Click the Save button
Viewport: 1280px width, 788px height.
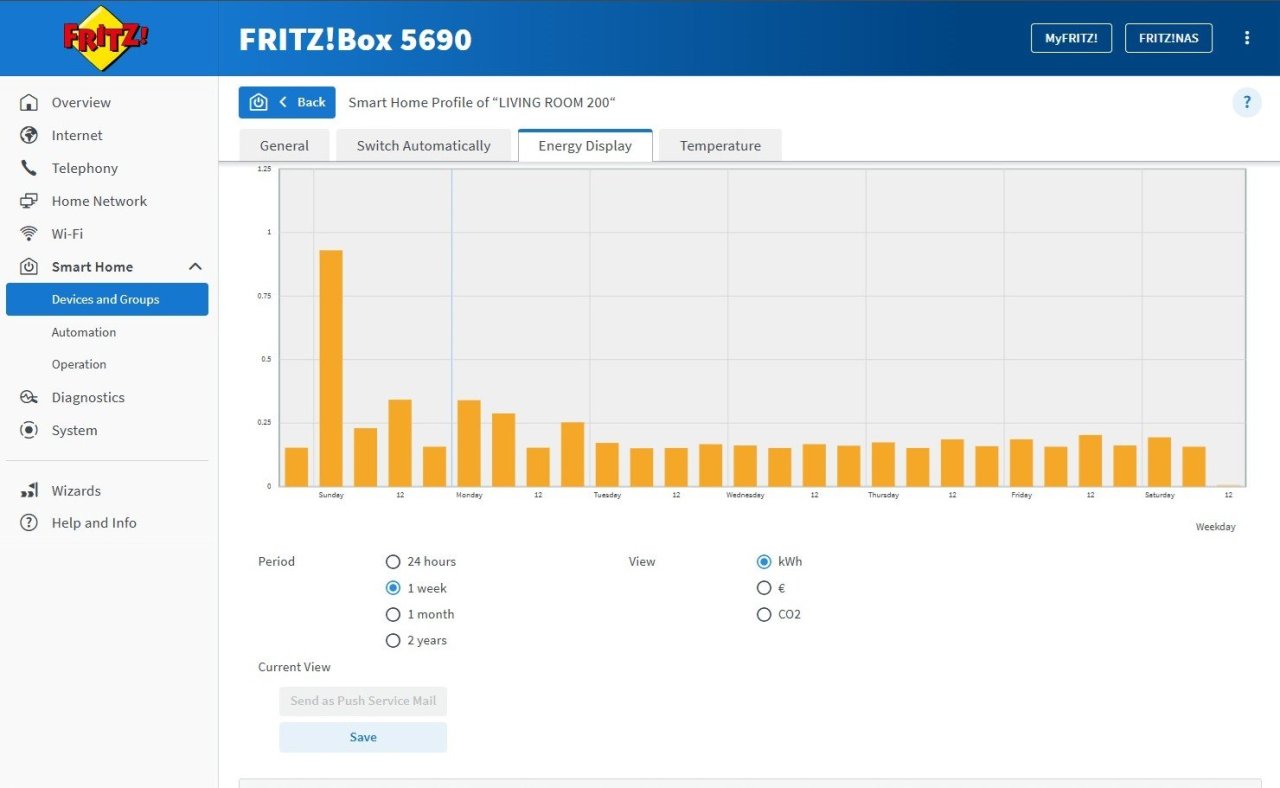363,737
